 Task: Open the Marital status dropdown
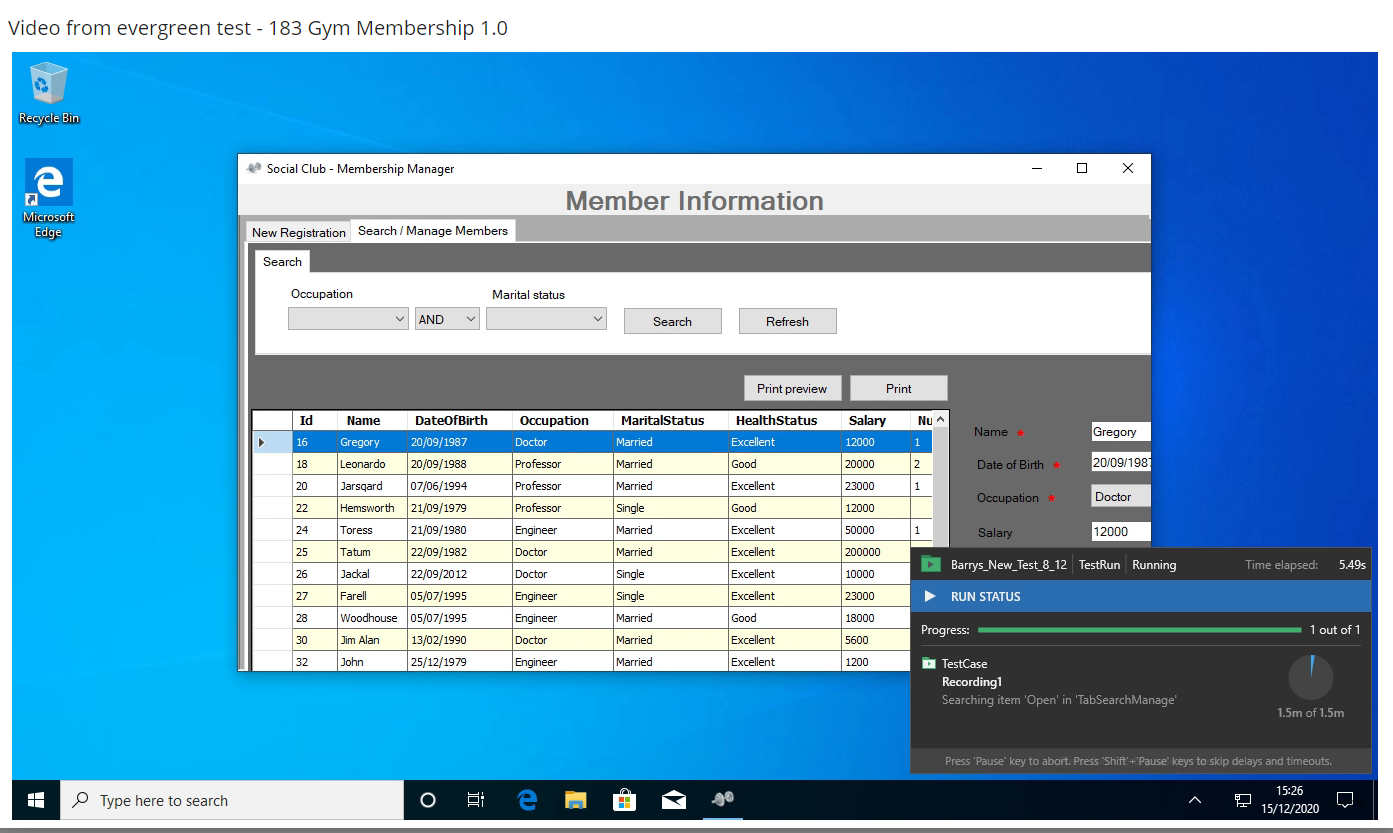coord(547,319)
